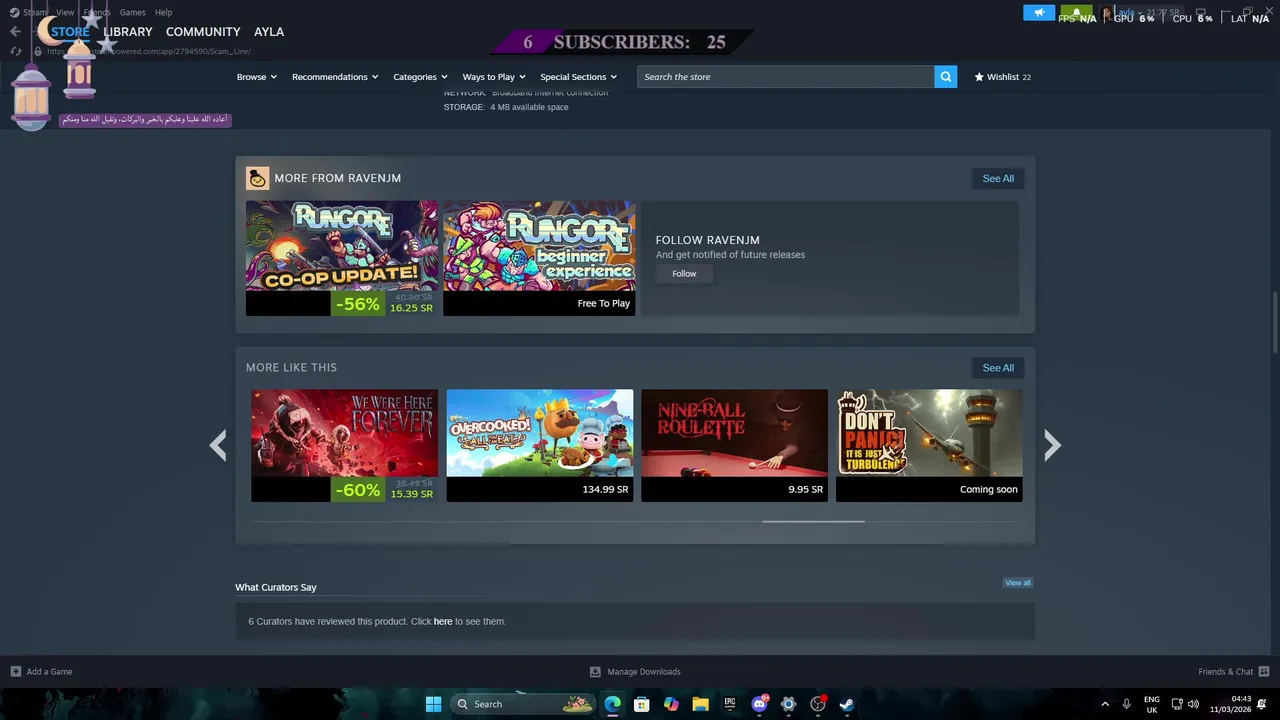Show next More Like This games

(1052, 445)
